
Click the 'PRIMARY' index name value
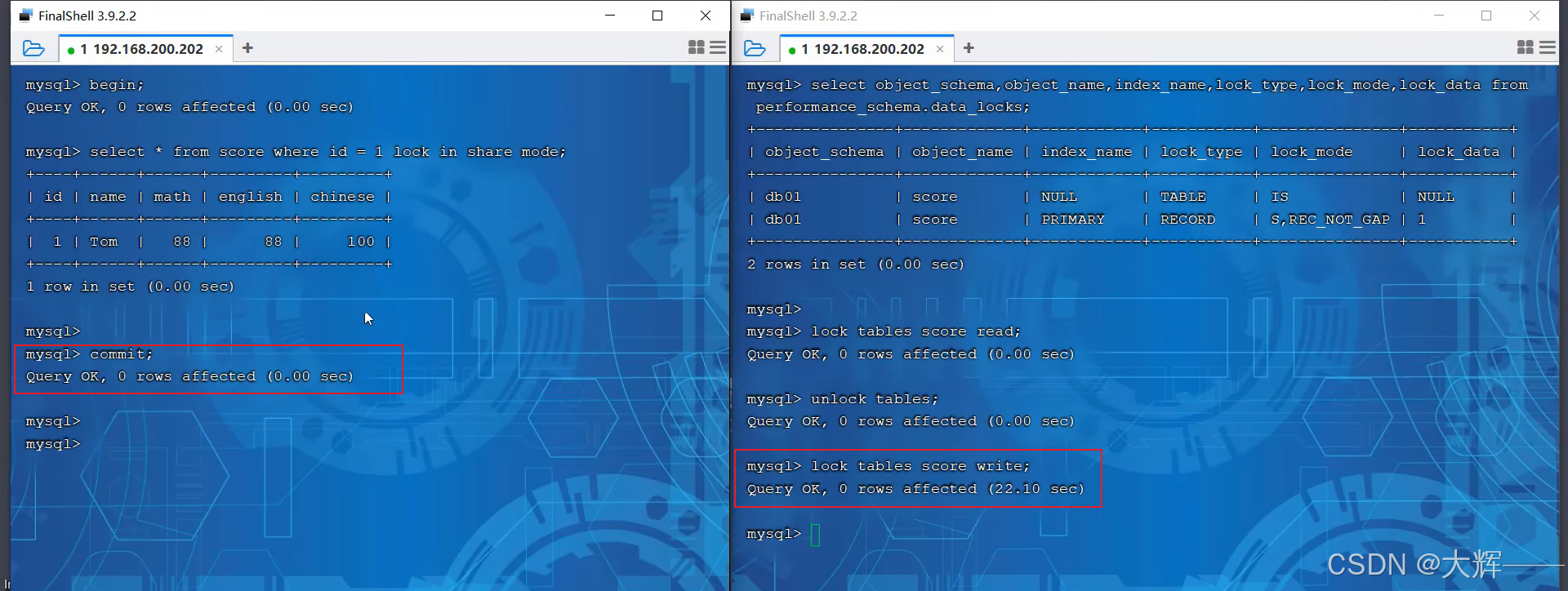[x=1073, y=220]
